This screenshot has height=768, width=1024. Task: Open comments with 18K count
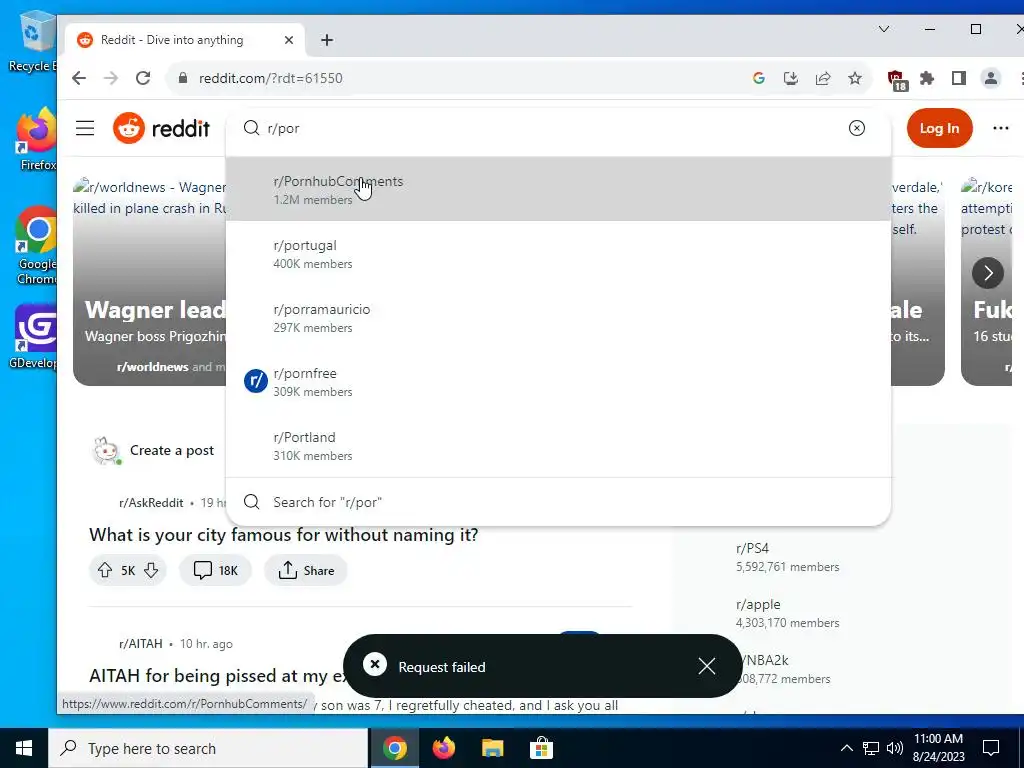(216, 570)
